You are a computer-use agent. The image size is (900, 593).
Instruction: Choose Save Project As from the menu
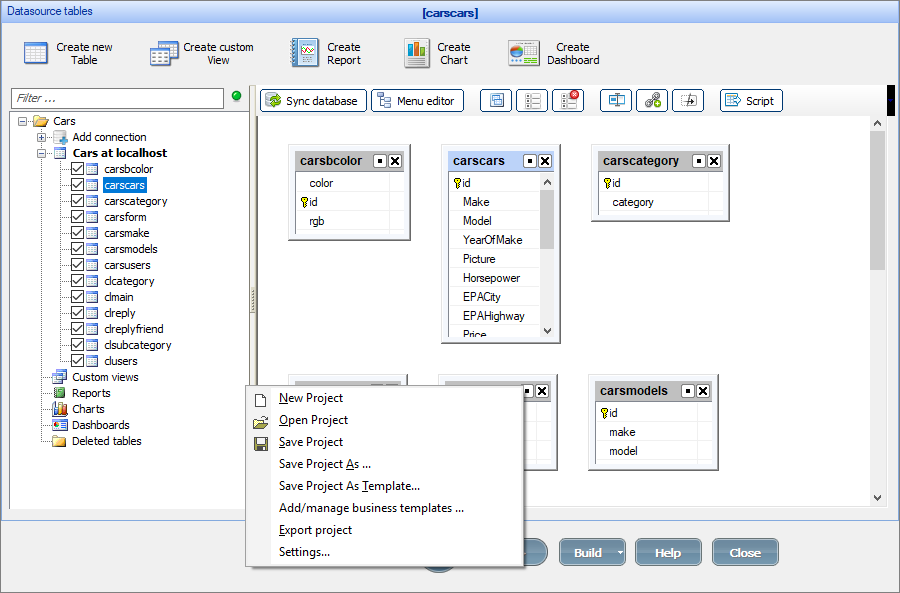coord(322,464)
